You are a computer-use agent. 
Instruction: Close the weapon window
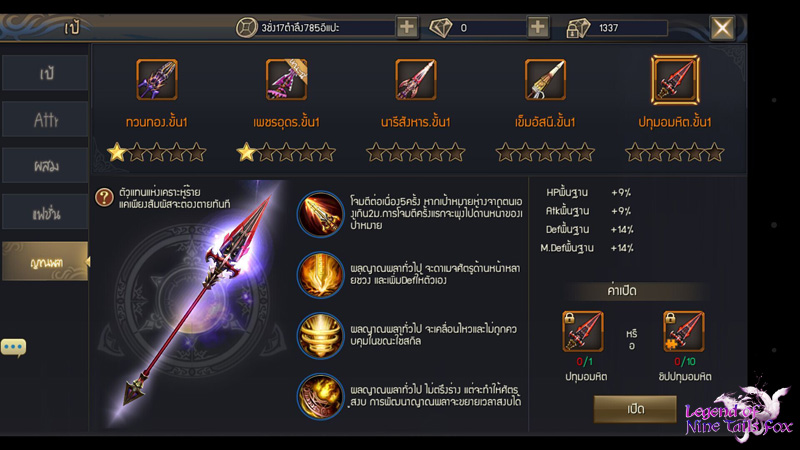[x=722, y=28]
